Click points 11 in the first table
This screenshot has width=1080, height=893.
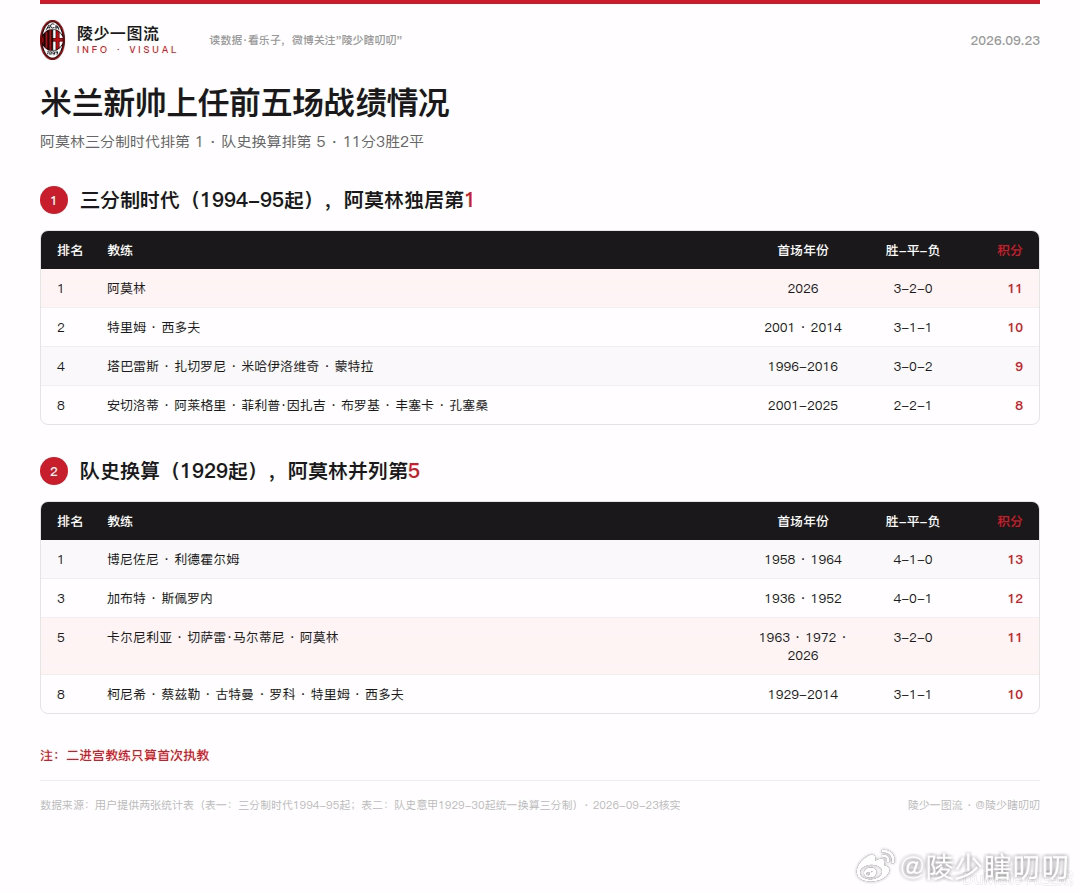pyautogui.click(x=1015, y=288)
